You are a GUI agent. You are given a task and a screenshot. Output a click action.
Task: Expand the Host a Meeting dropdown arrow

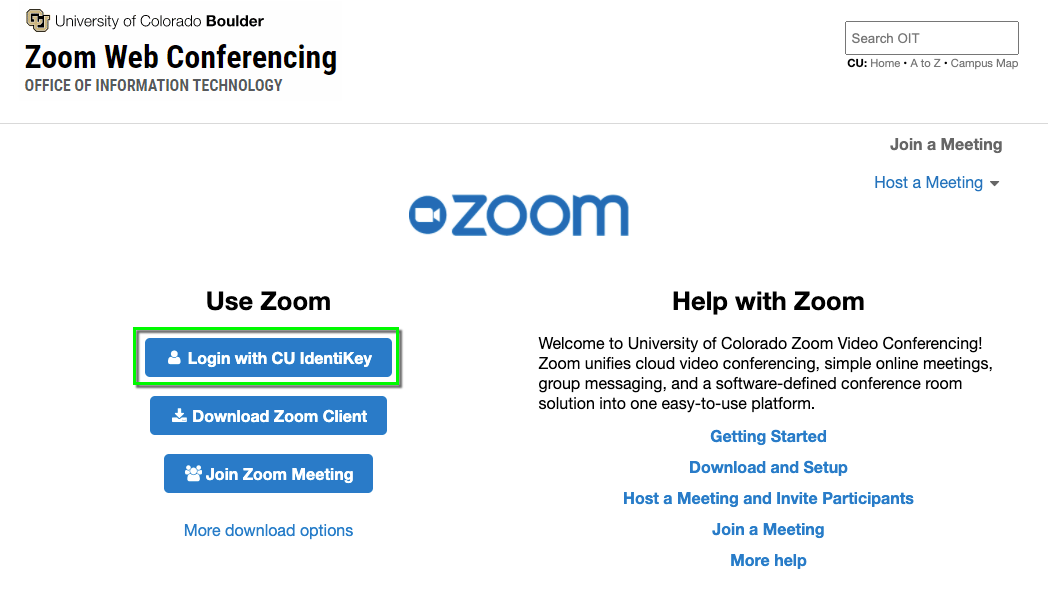pyautogui.click(x=995, y=184)
